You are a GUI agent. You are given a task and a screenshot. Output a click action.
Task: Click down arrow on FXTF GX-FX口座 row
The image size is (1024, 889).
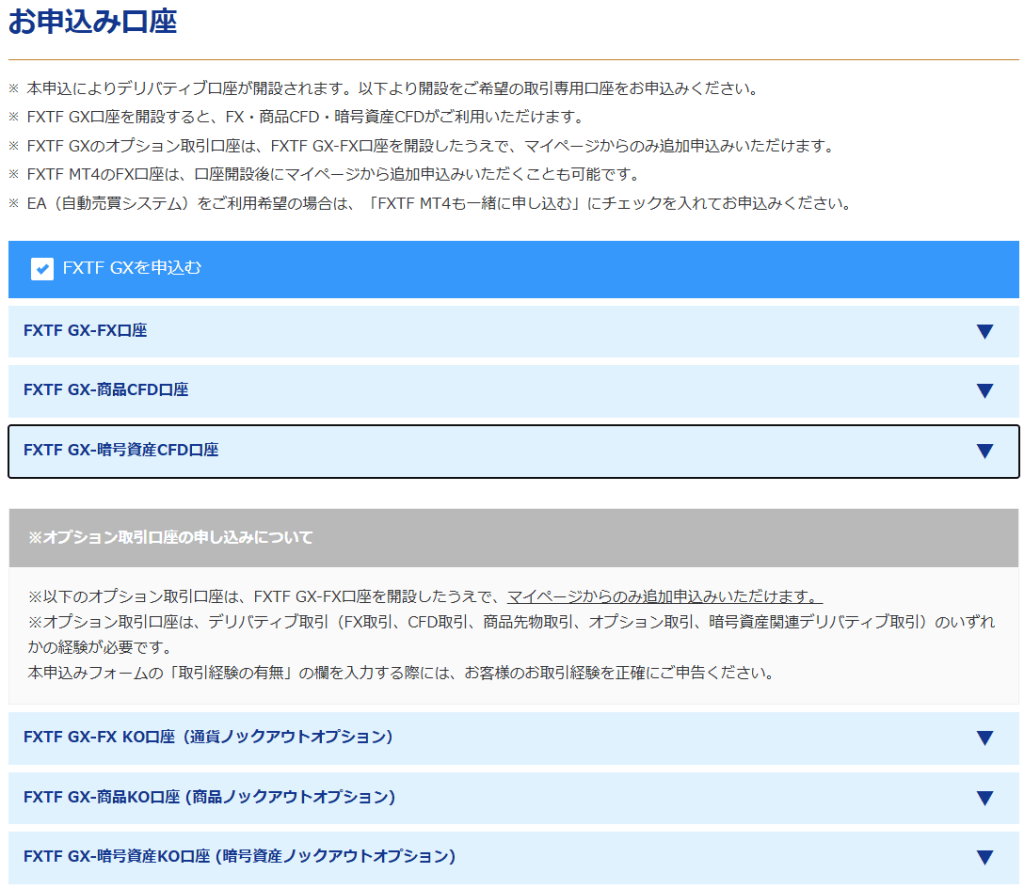pyautogui.click(x=984, y=331)
